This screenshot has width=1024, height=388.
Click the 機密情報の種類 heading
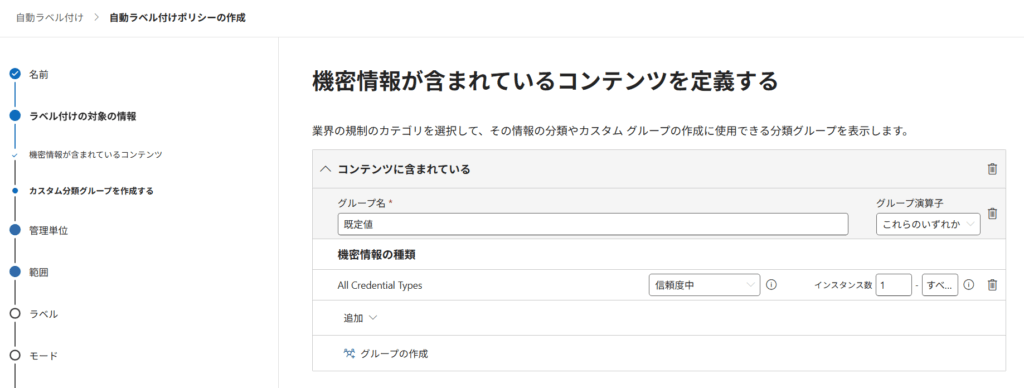click(x=377, y=255)
